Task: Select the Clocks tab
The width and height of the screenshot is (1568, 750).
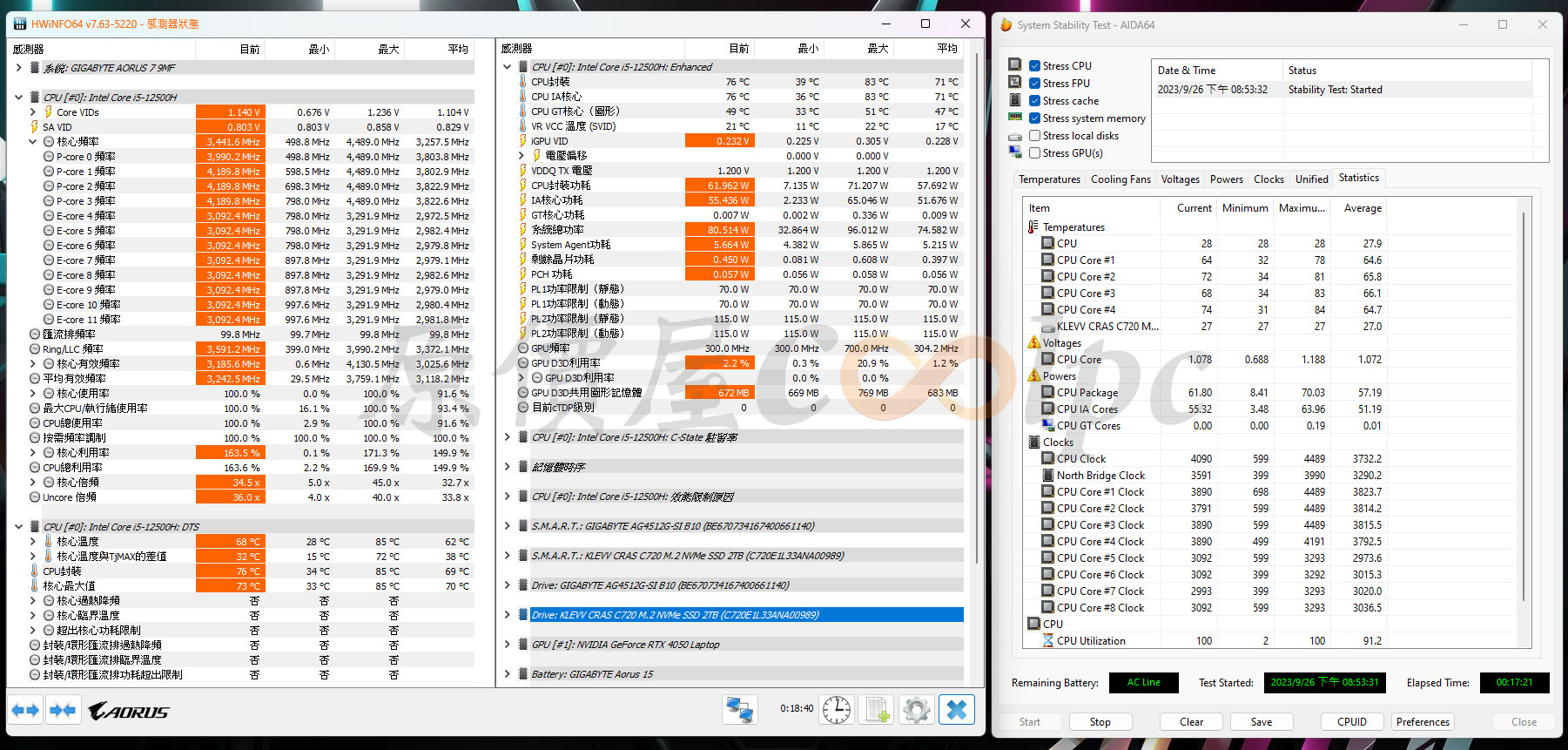Action: tap(1269, 179)
